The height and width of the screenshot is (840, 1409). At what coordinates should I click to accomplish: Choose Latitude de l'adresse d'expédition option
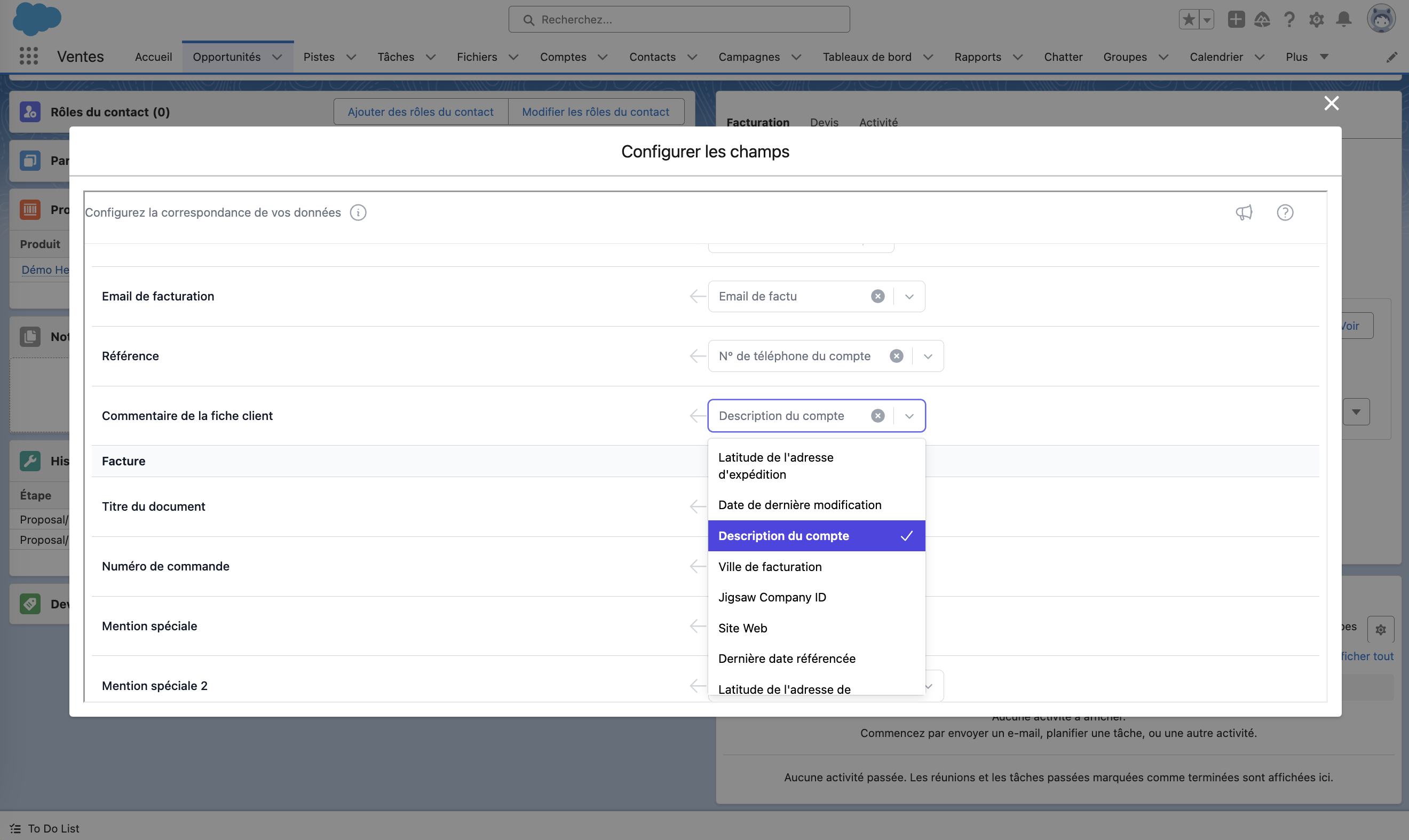[816, 466]
